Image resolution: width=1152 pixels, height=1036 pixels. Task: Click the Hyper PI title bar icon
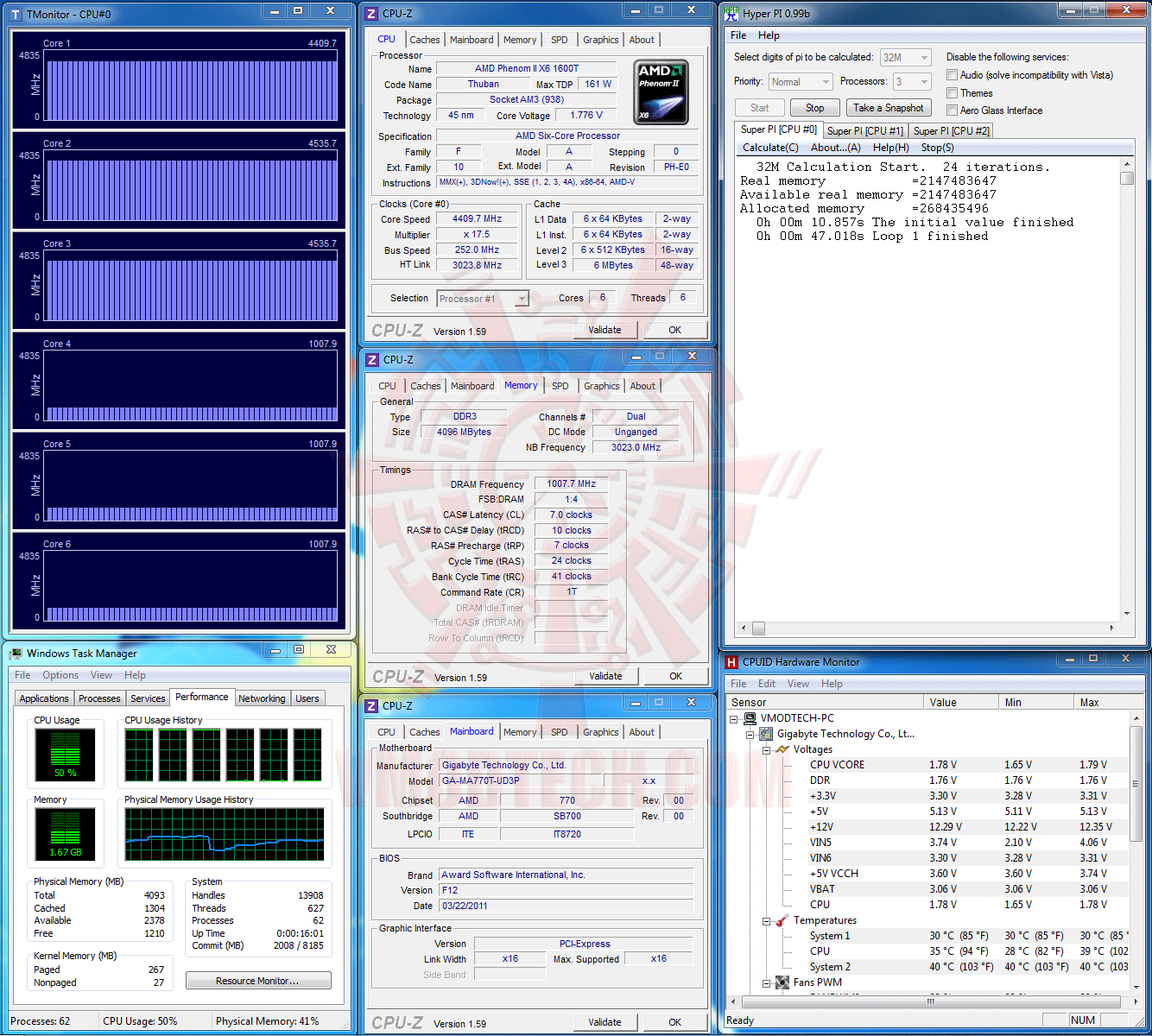[731, 13]
